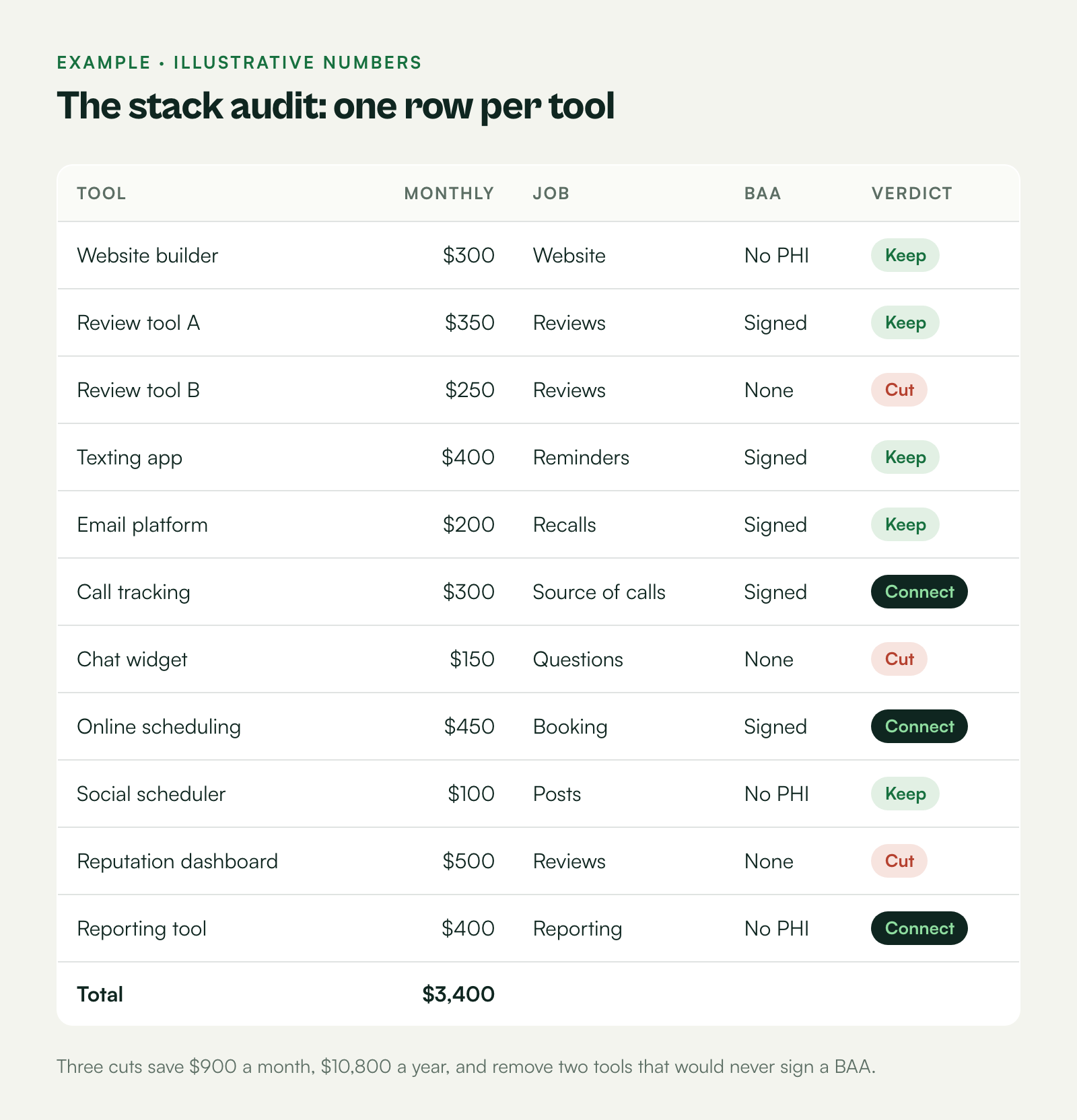Image resolution: width=1077 pixels, height=1120 pixels.
Task: Click the MONTHLY column header
Action: (449, 193)
